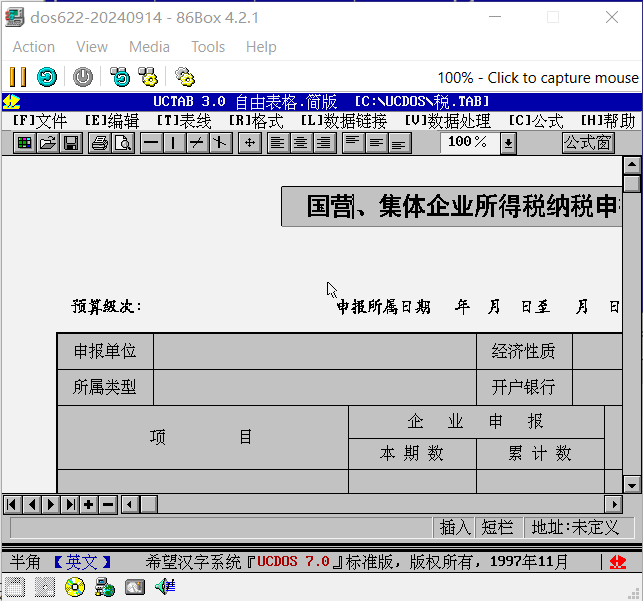The height and width of the screenshot is (601, 643).
Task: Pause the 86Box emulation
Action: click(x=18, y=77)
